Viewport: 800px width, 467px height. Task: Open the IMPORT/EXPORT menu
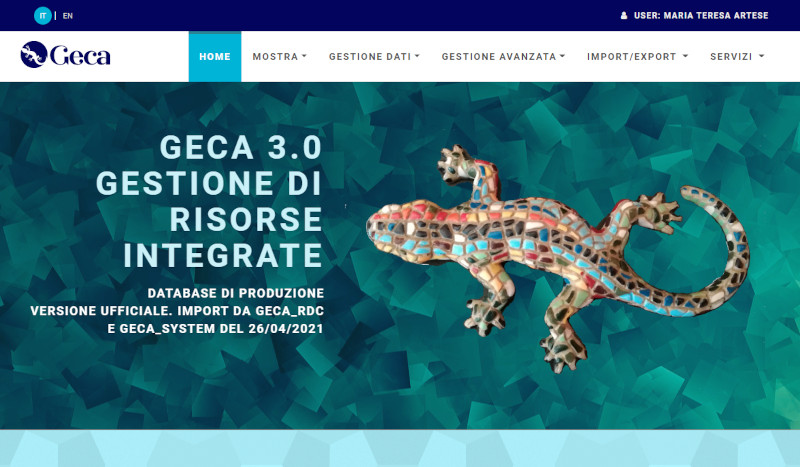[x=637, y=57]
